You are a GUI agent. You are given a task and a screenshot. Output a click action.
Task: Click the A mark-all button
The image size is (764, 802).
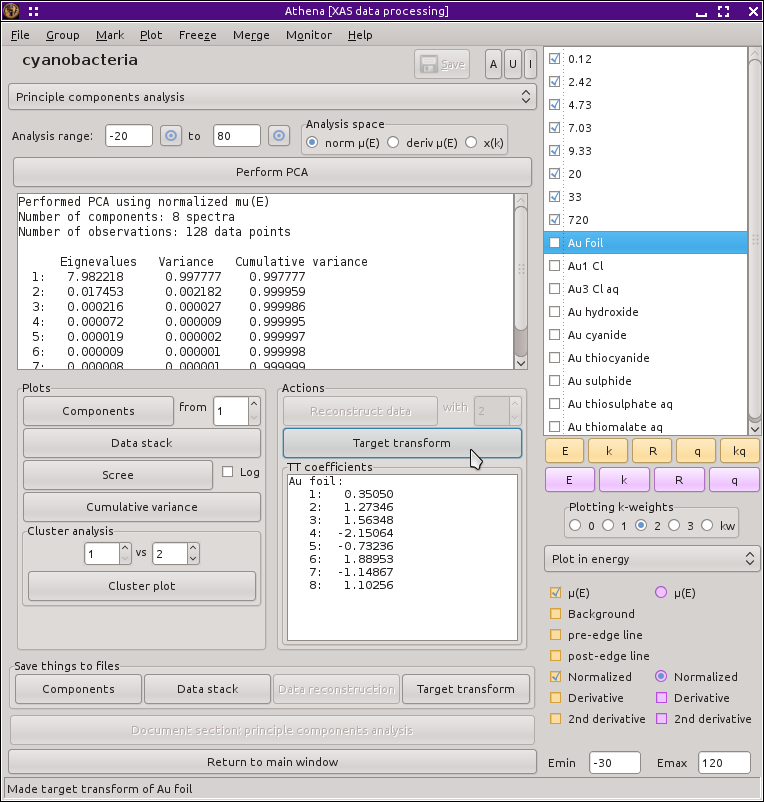pyautogui.click(x=493, y=64)
